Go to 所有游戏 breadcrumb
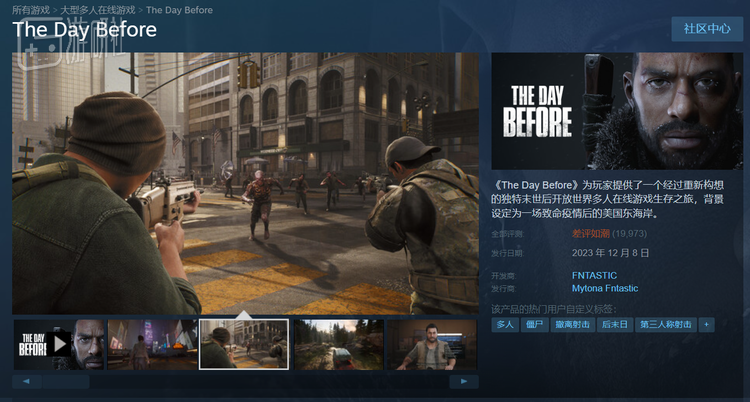This screenshot has width=750, height=402. [31, 9]
